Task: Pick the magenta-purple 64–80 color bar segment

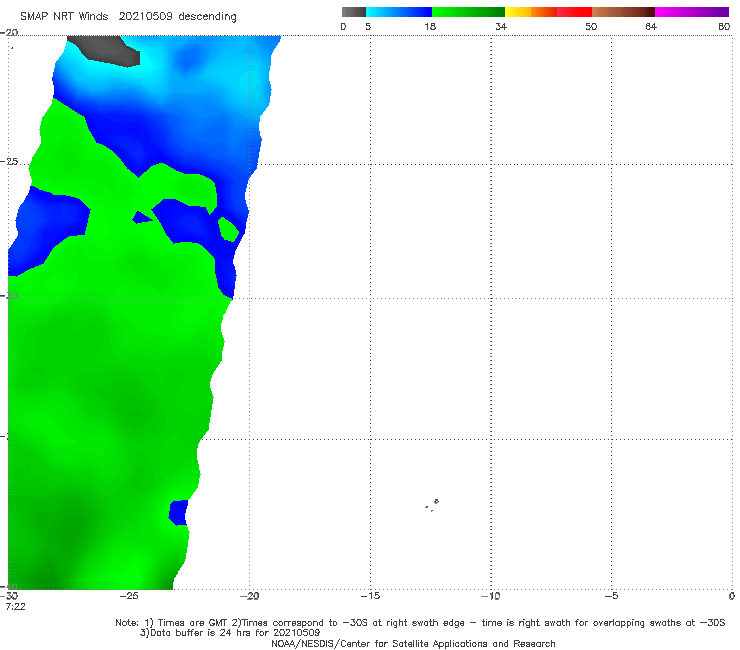Action: [x=692, y=12]
